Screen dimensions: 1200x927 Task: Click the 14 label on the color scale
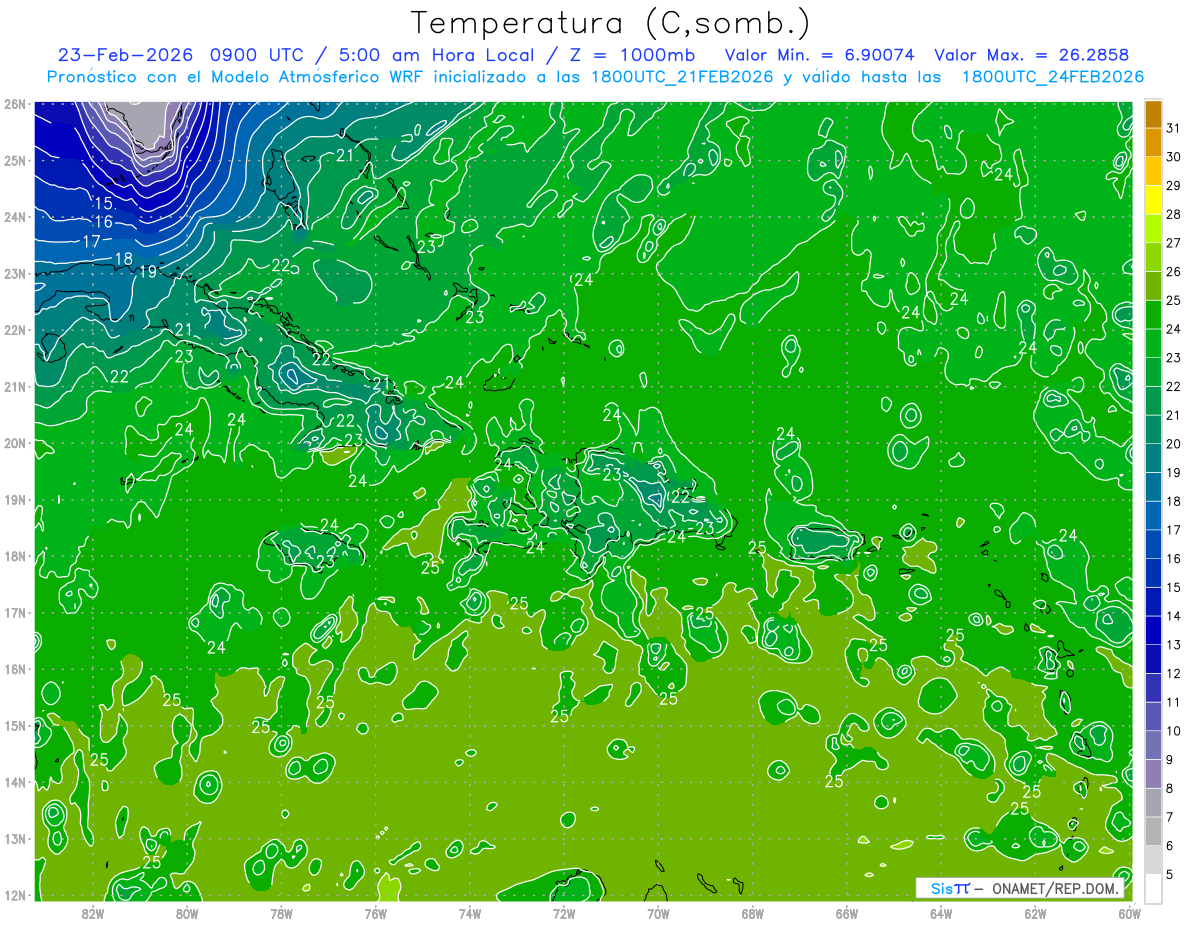coord(1173,616)
